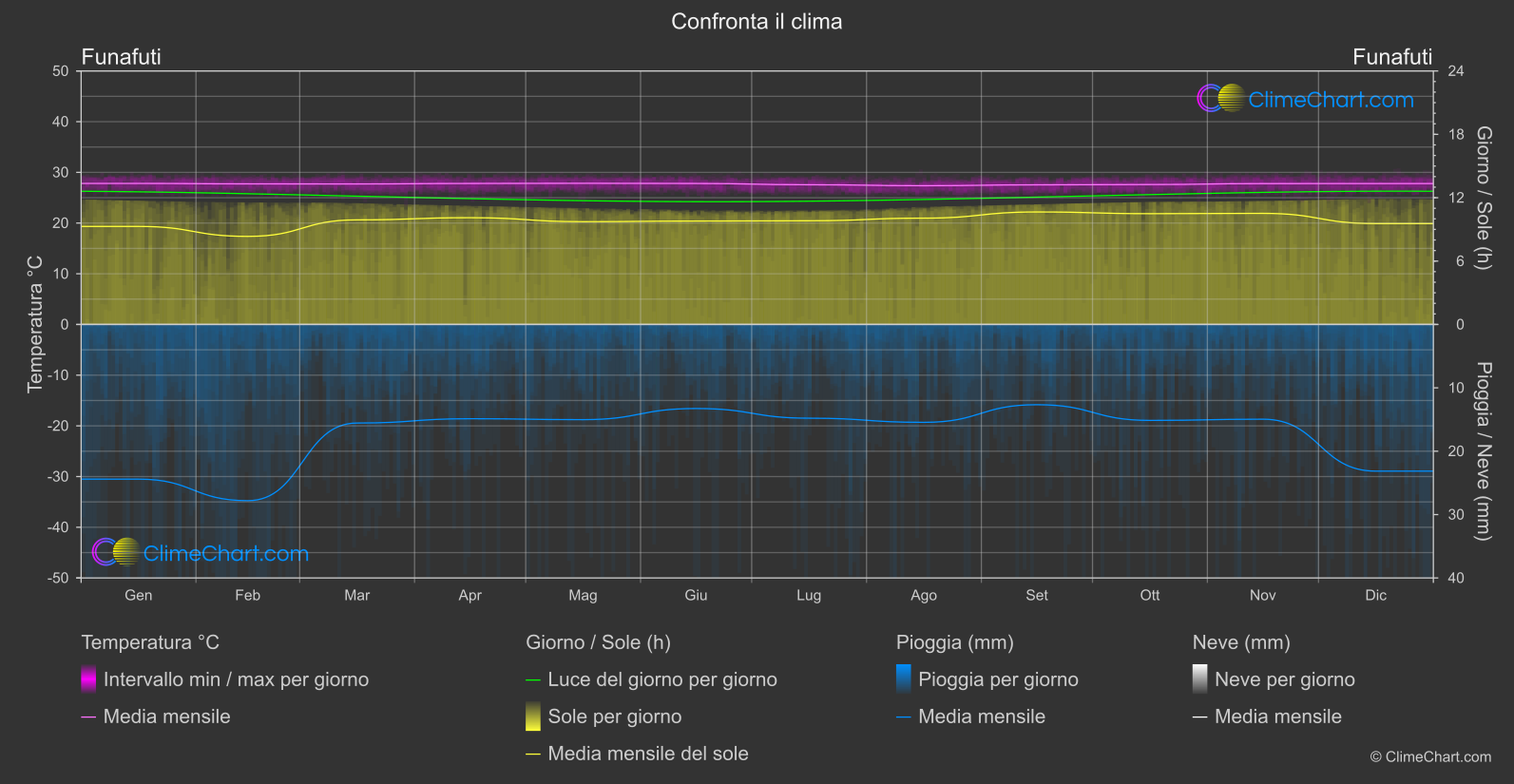Click the 'Nov' month label
The height and width of the screenshot is (784, 1514).
pos(1262,595)
